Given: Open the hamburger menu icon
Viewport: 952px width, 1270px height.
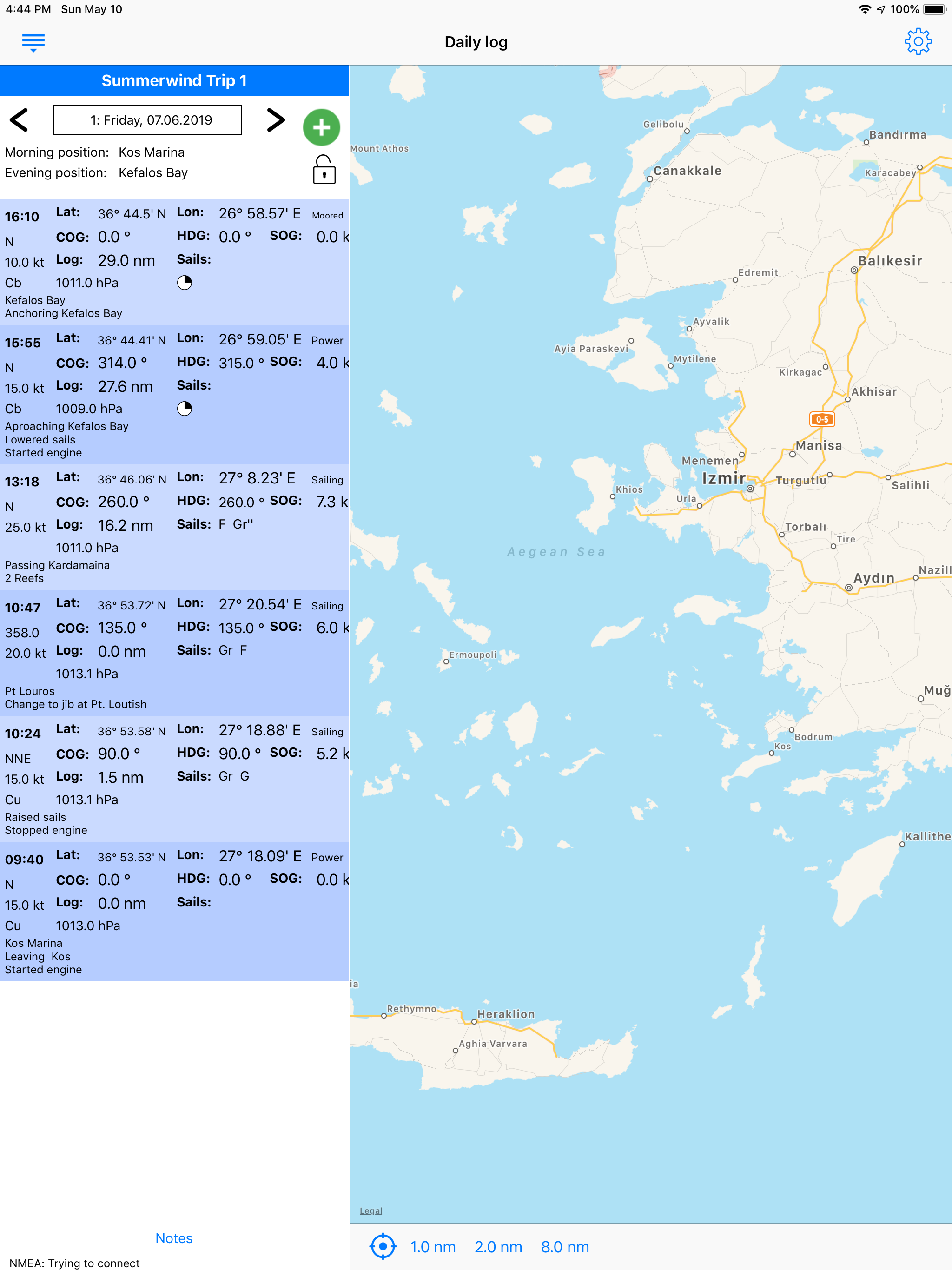Looking at the screenshot, I should (x=33, y=42).
